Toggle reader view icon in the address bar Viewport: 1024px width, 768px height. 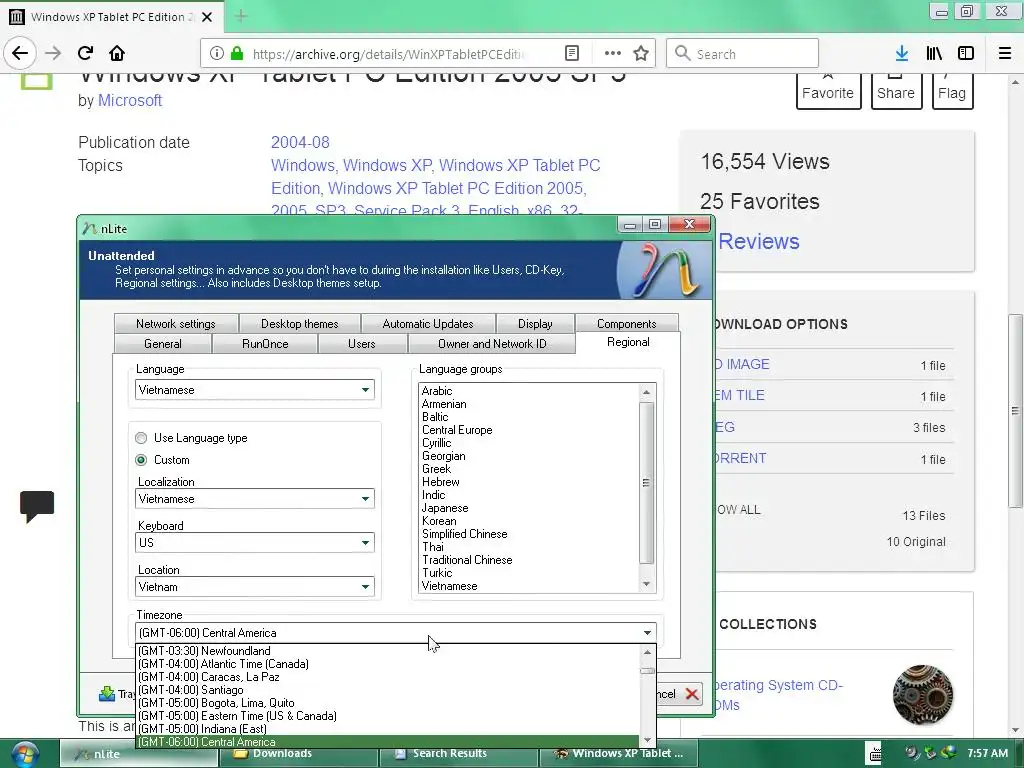point(571,54)
